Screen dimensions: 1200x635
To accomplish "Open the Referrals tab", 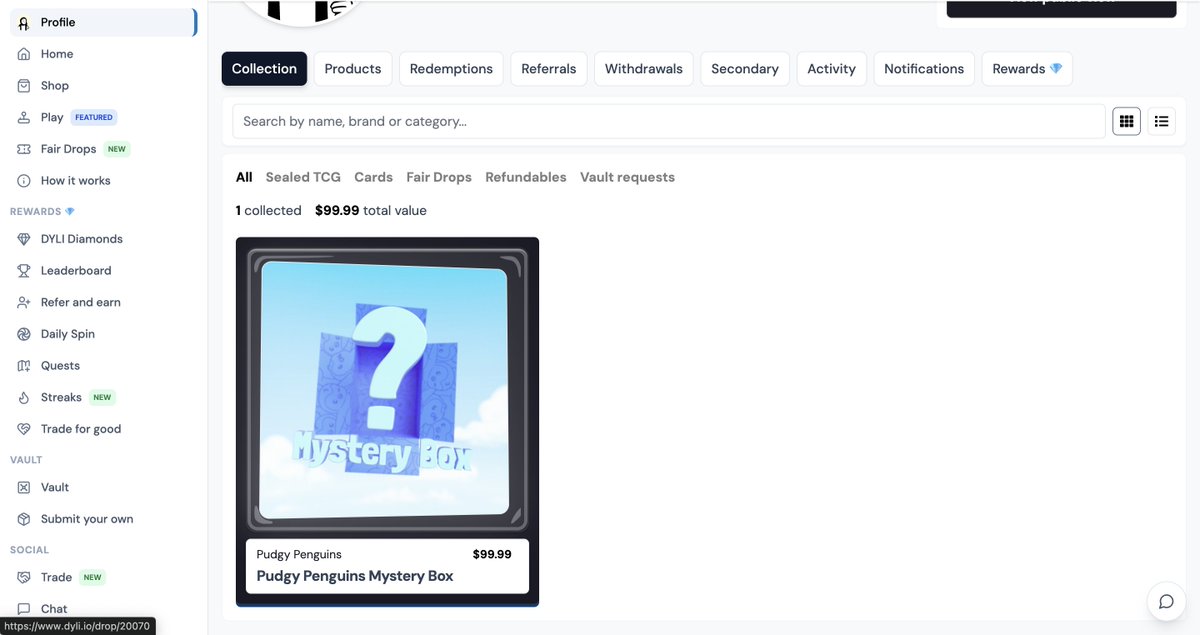I will pyautogui.click(x=549, y=69).
